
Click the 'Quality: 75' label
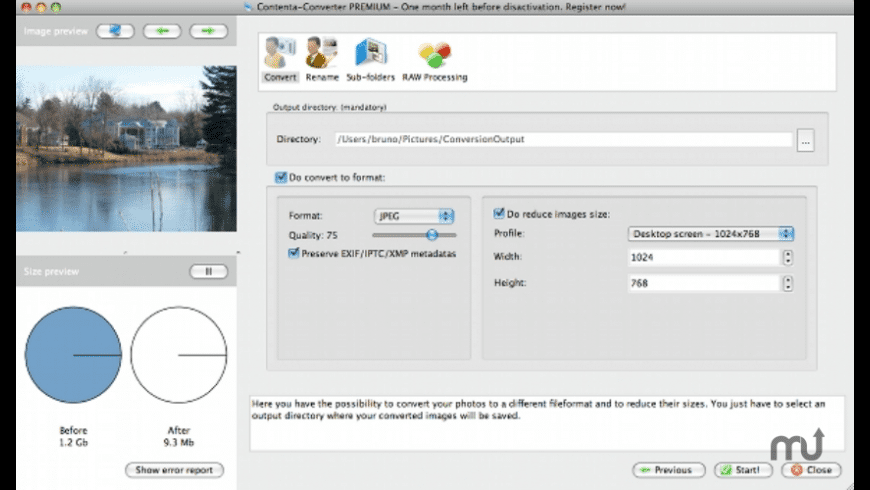313,235
